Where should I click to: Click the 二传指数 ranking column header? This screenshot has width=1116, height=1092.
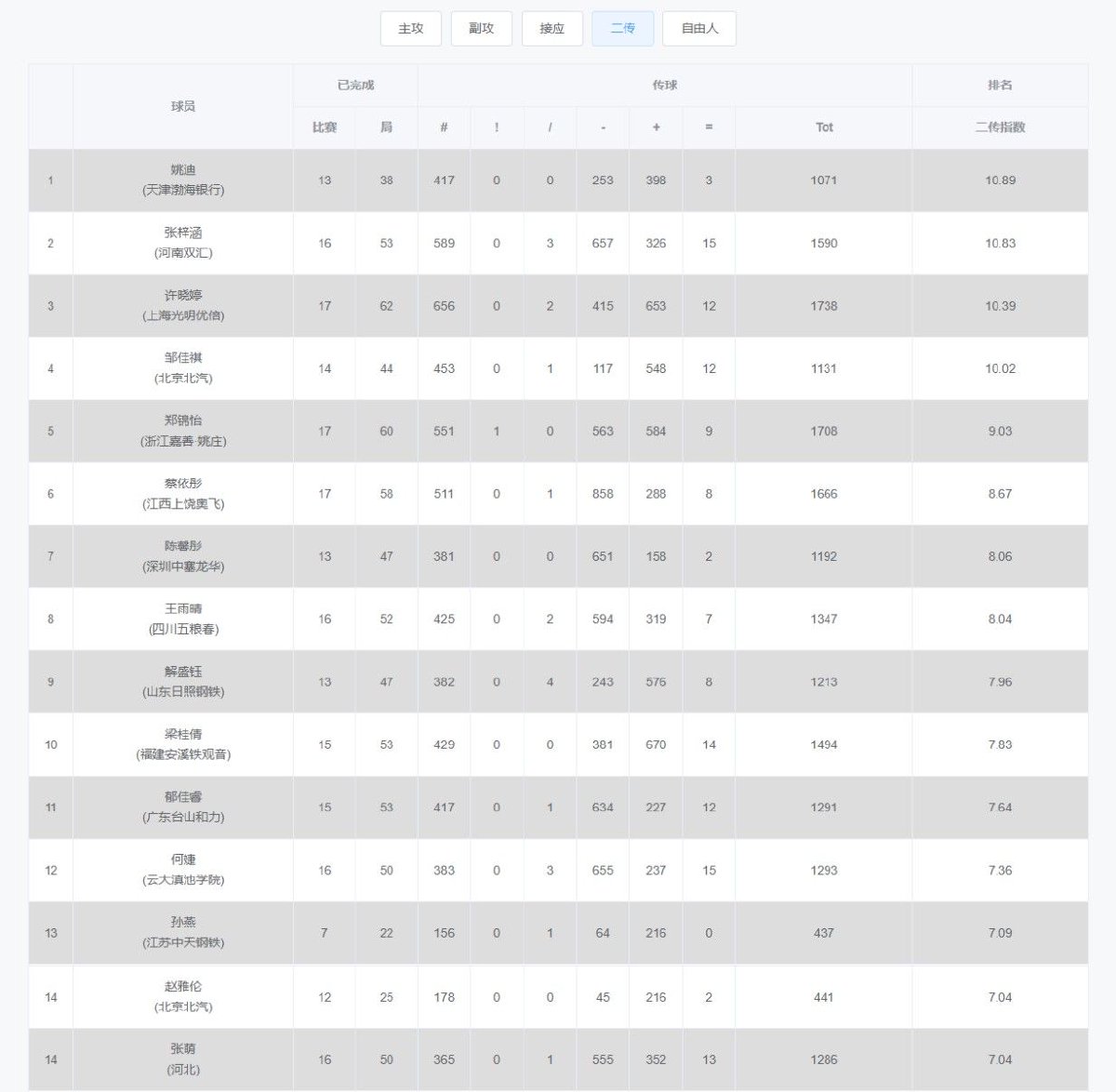click(x=1000, y=127)
